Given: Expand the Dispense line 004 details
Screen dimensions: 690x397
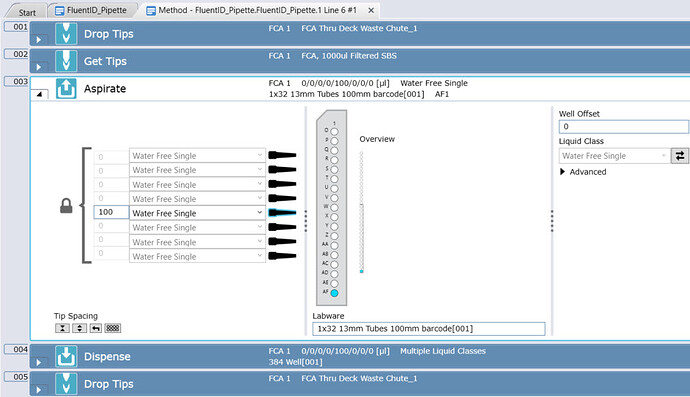Looking at the screenshot, I should tap(39, 362).
